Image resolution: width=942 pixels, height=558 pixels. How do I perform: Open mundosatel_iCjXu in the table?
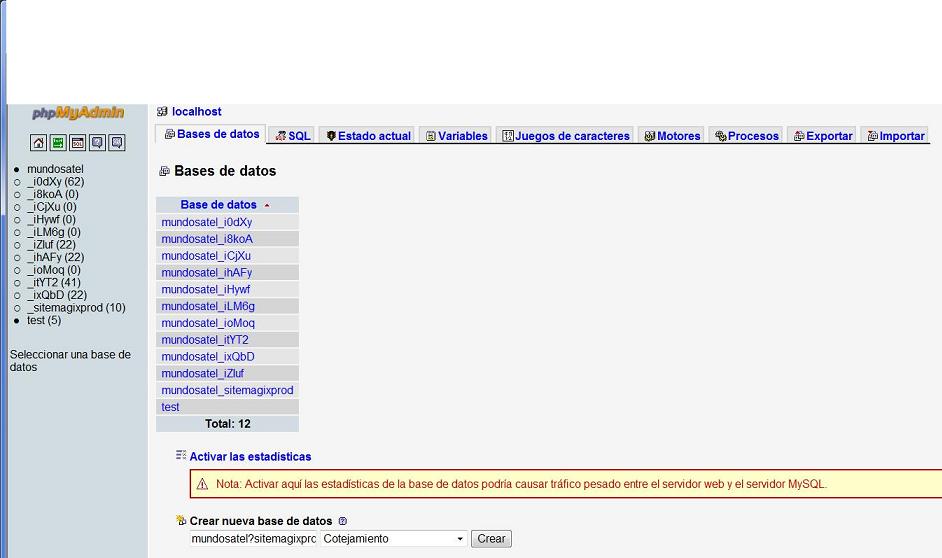pyautogui.click(x=206, y=256)
